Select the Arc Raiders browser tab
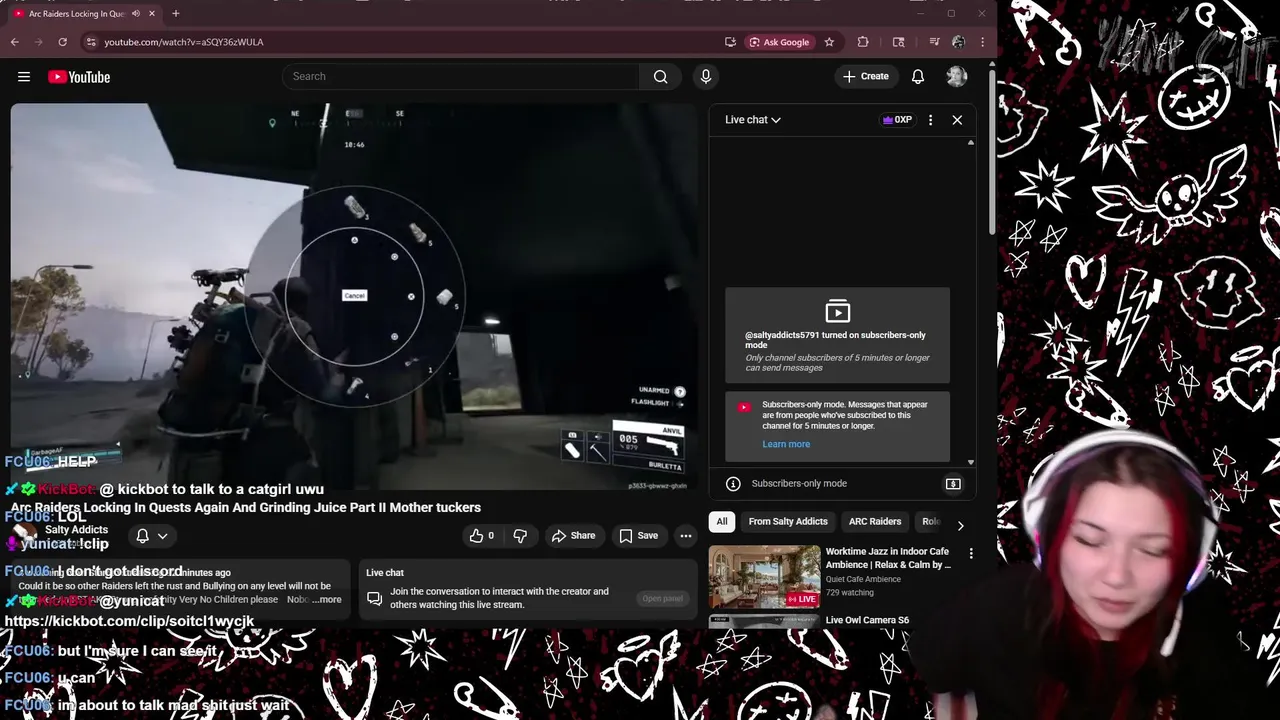This screenshot has width=1280, height=720. click(85, 14)
